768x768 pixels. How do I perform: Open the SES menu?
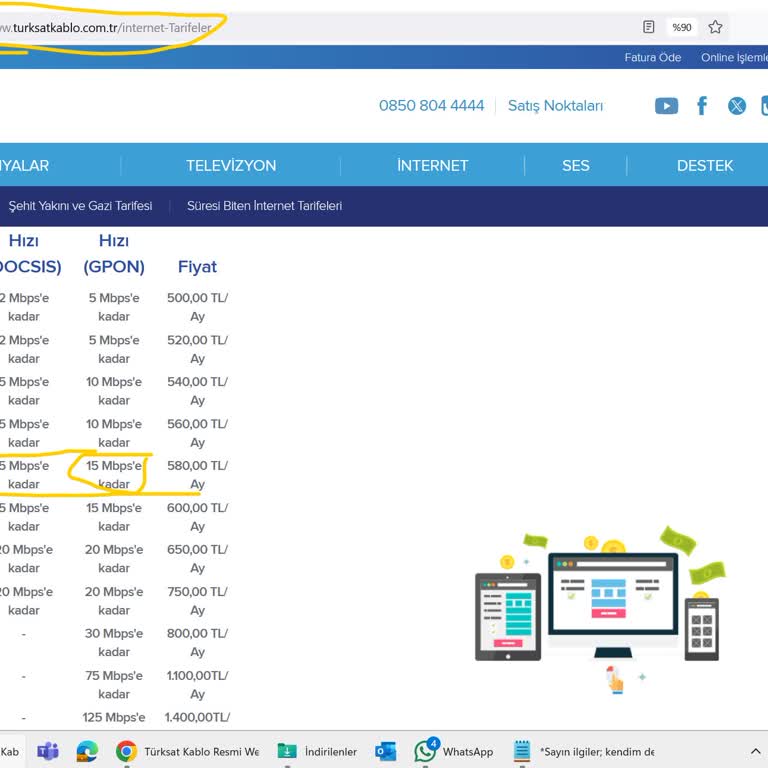click(576, 166)
